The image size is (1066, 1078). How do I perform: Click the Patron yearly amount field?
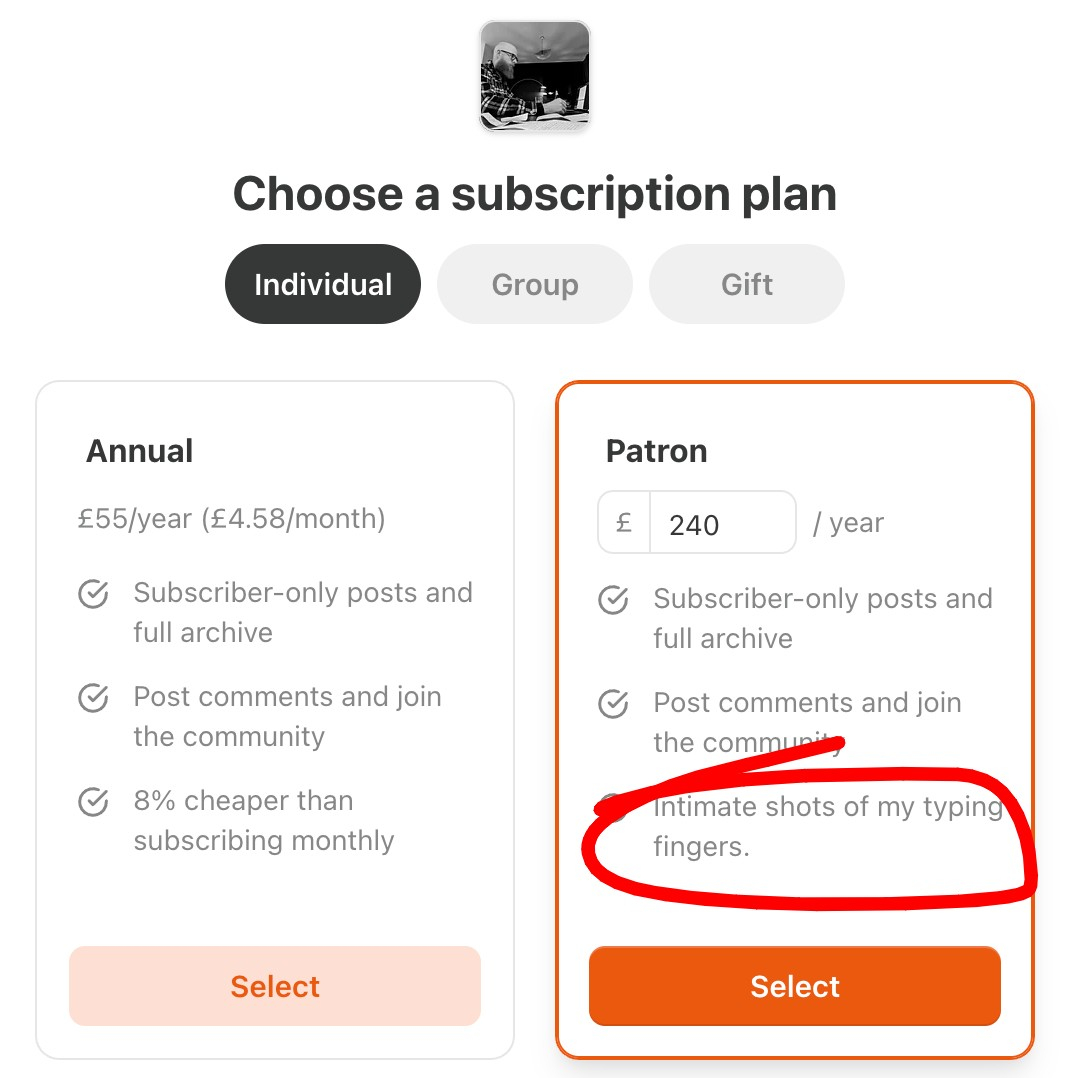tap(722, 523)
